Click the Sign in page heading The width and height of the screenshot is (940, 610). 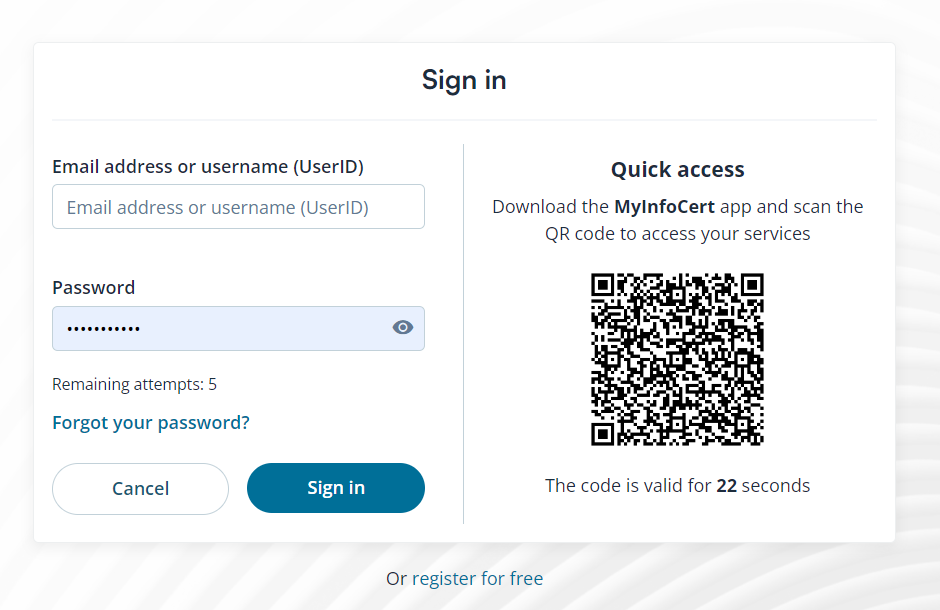464,80
